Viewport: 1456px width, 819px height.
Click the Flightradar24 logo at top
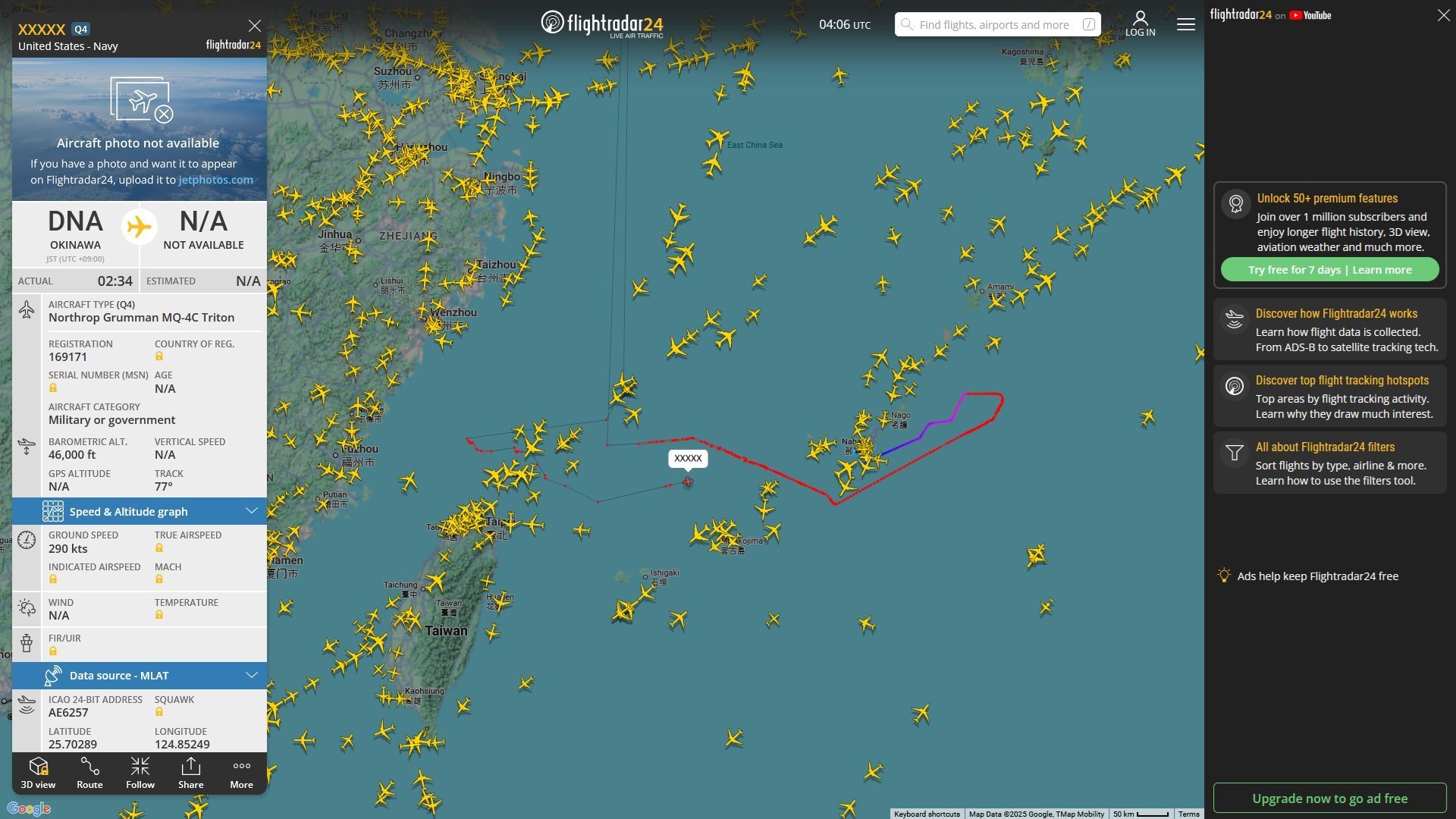tap(602, 24)
